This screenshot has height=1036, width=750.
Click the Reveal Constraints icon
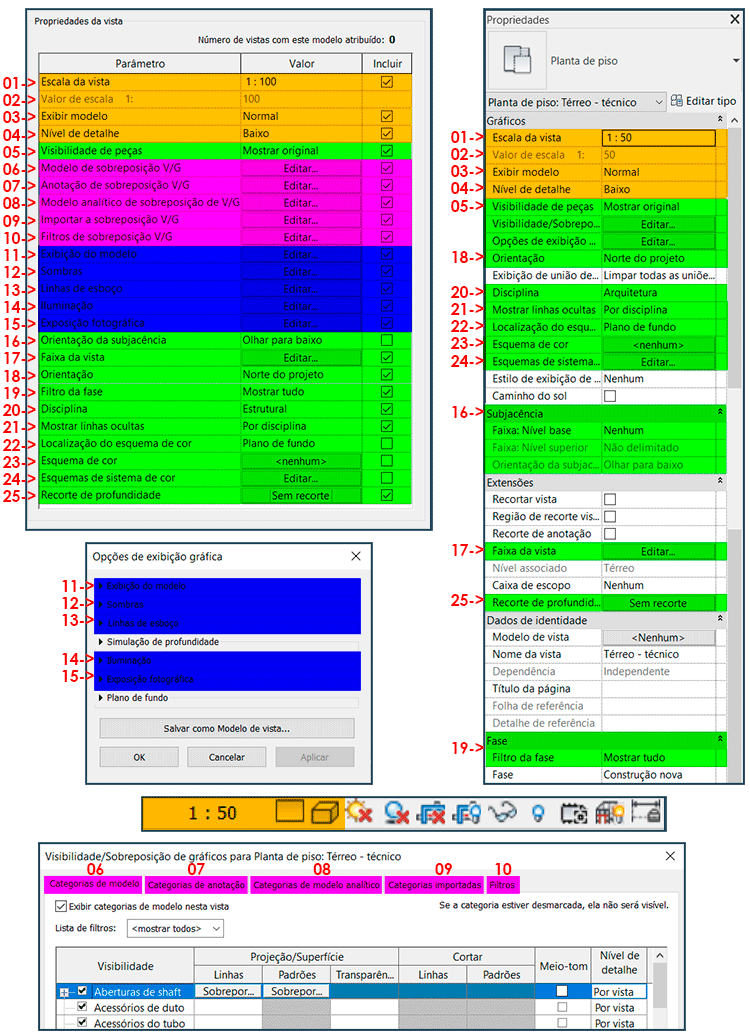pyautogui.click(x=647, y=812)
